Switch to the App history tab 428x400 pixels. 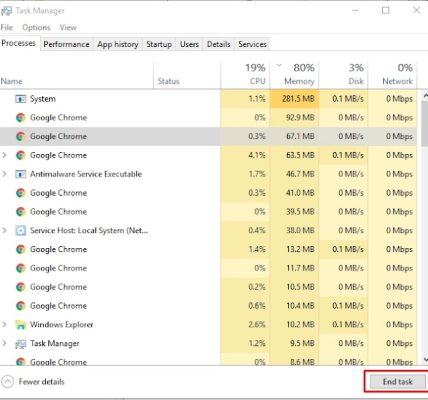(118, 44)
